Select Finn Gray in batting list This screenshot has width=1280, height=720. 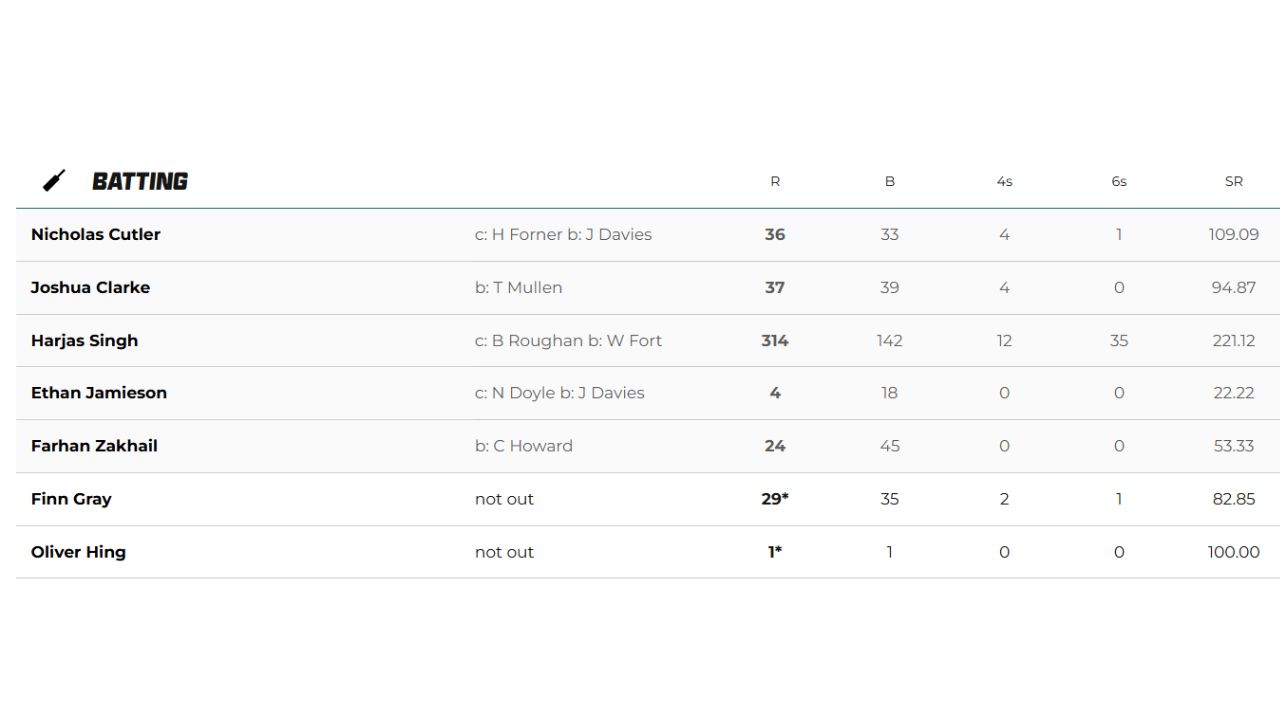click(x=71, y=499)
